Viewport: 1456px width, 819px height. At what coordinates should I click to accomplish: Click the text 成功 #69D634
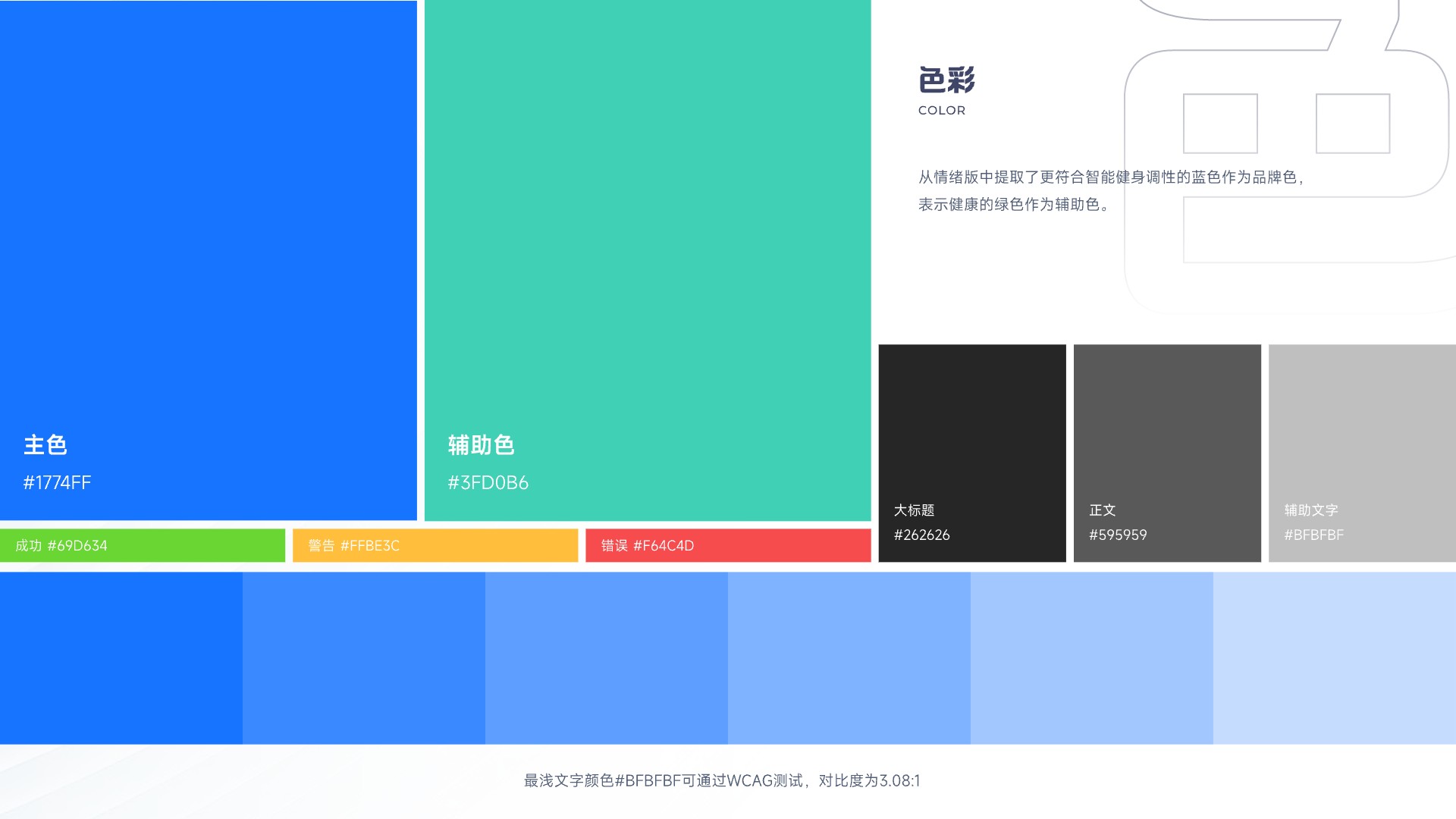[61, 546]
